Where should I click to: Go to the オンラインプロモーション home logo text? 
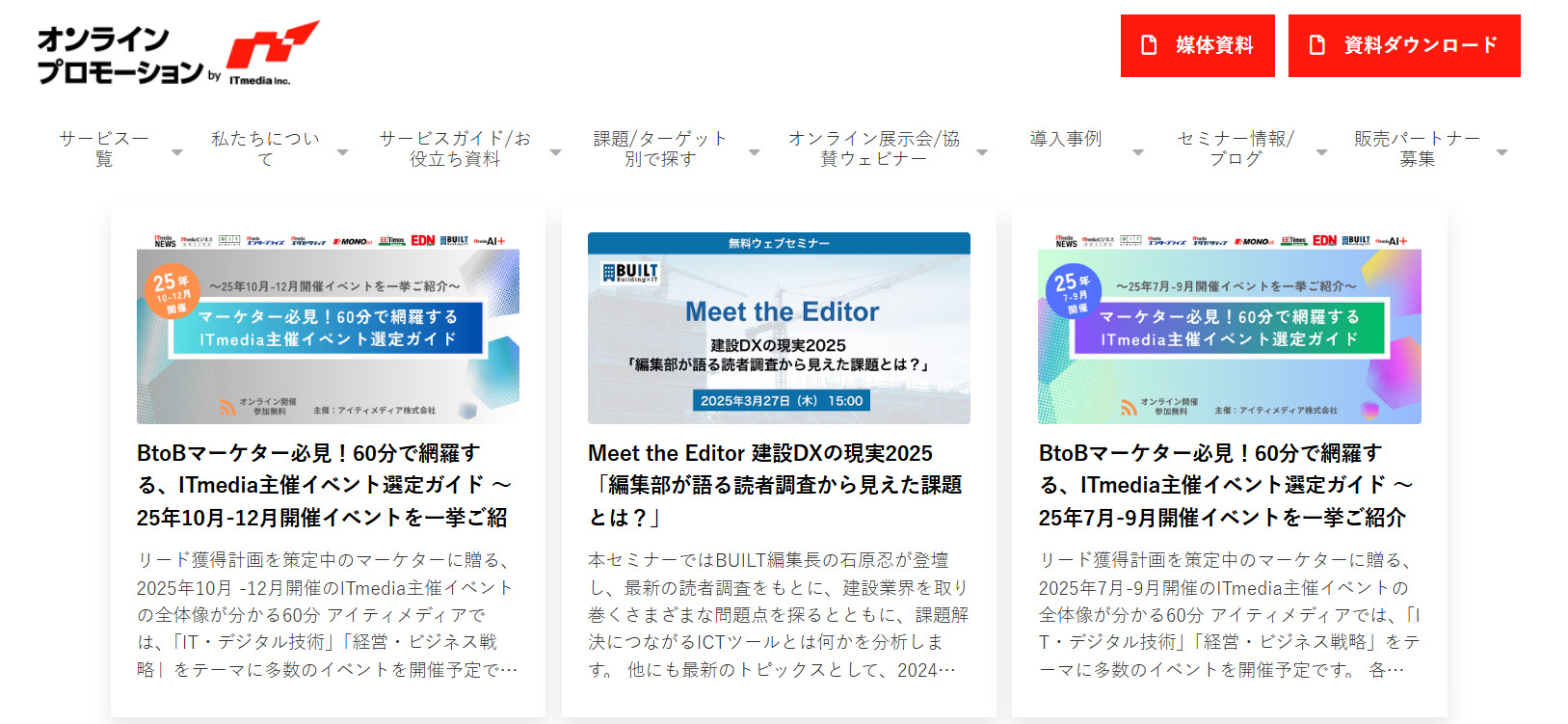click(x=120, y=55)
